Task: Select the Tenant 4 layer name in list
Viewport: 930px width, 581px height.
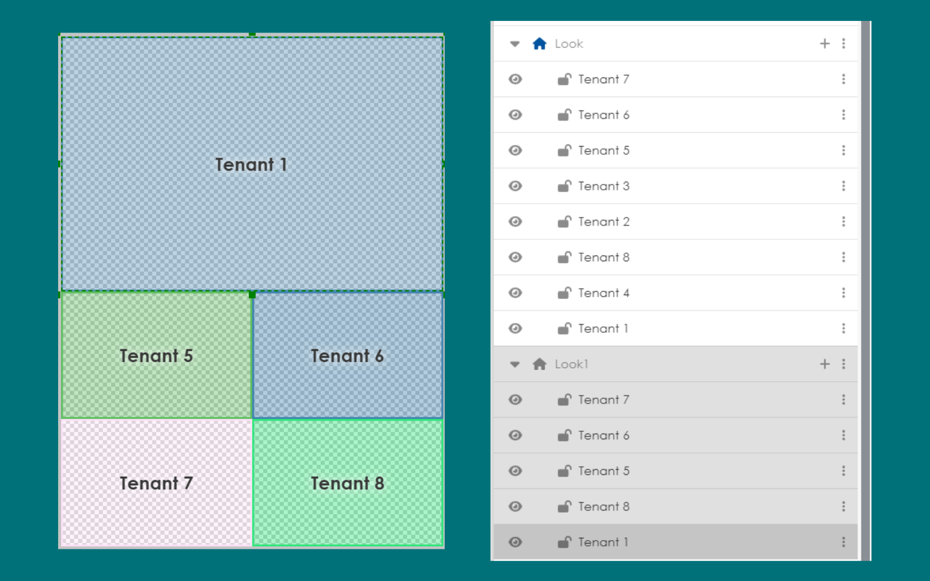Action: pyautogui.click(x=604, y=293)
